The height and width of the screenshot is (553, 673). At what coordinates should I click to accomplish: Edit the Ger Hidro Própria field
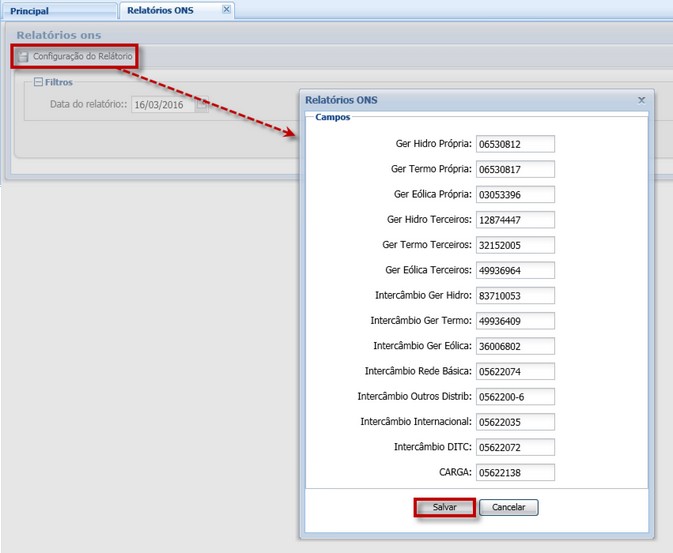pyautogui.click(x=515, y=144)
